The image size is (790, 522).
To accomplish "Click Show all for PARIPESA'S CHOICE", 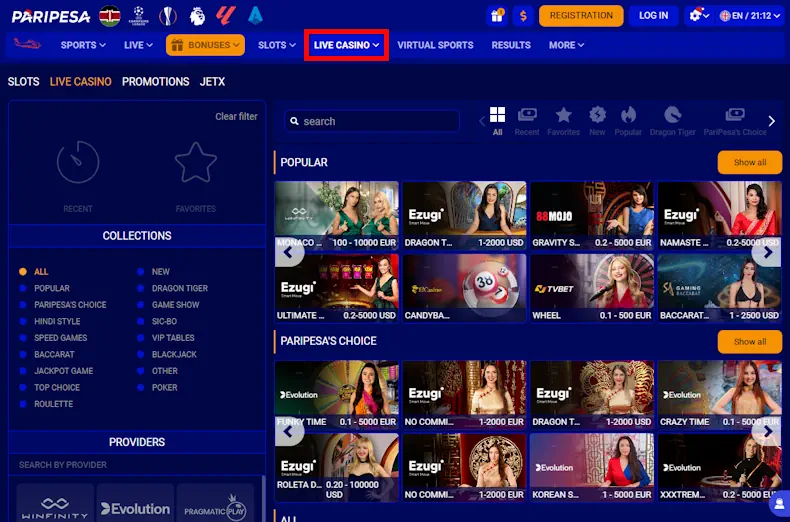I will click(x=750, y=342).
